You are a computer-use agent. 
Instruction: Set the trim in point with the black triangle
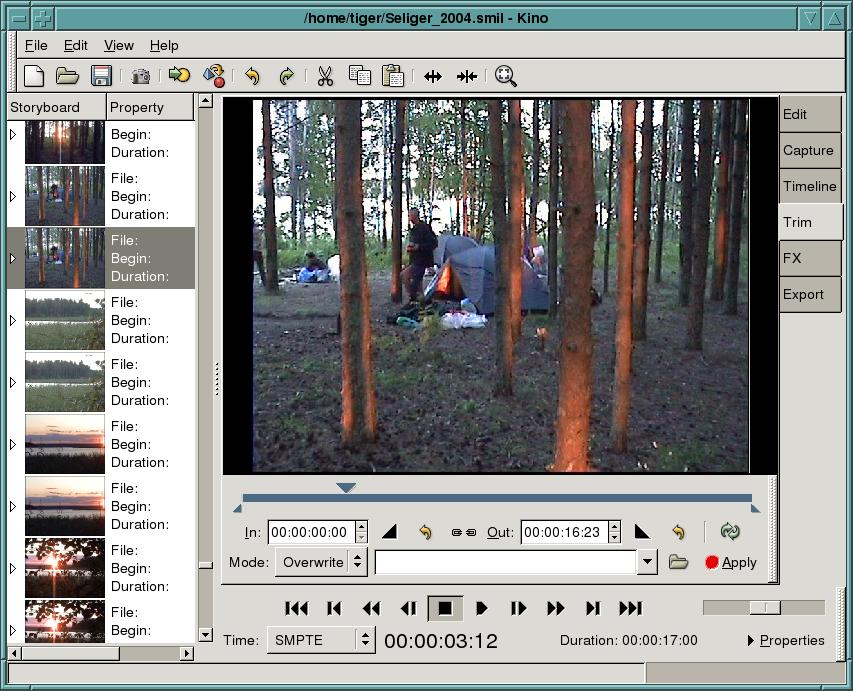389,531
